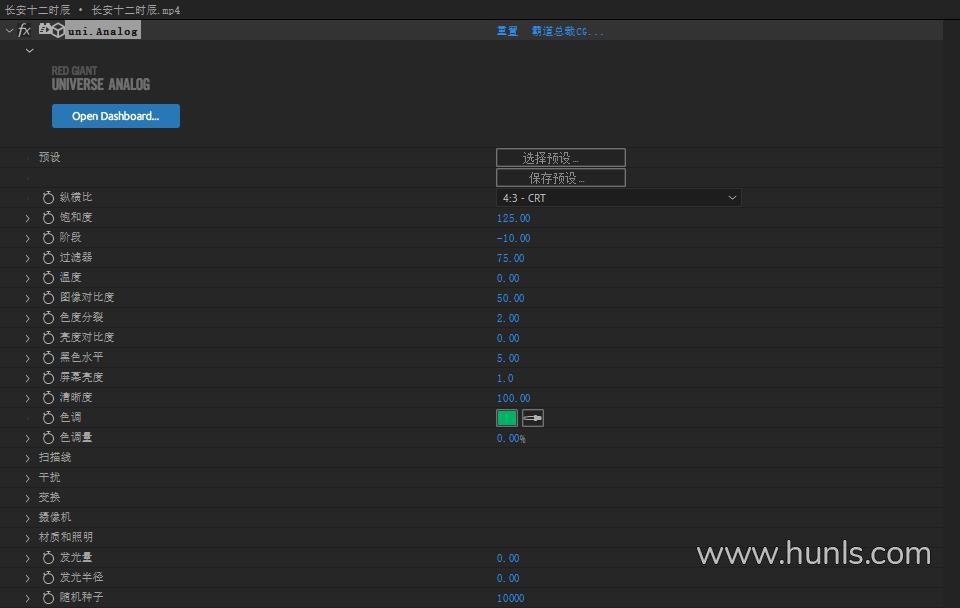
Task: Click the 过滤器 value 75.00
Action: click(x=511, y=258)
